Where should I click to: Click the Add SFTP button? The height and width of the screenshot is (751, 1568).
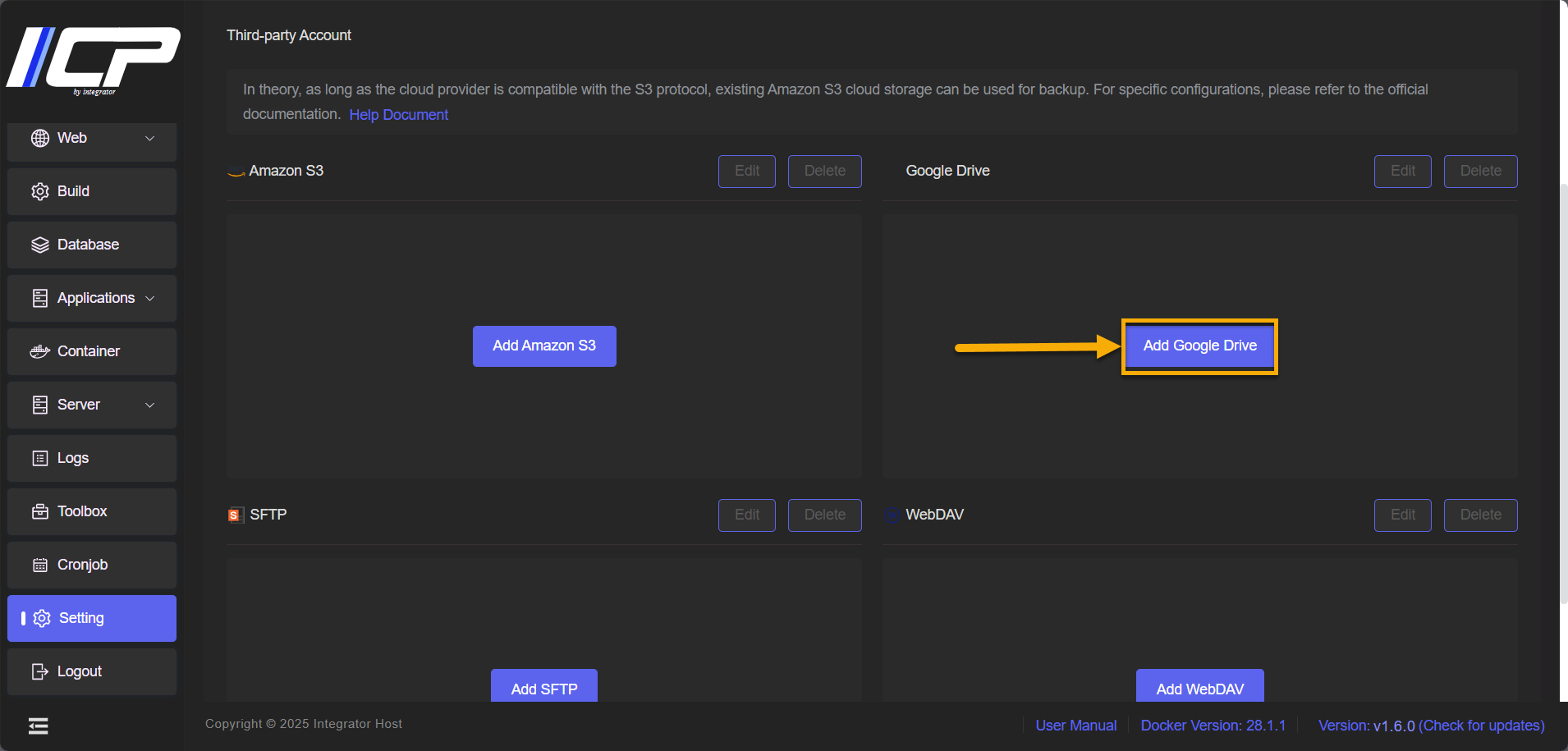544,686
